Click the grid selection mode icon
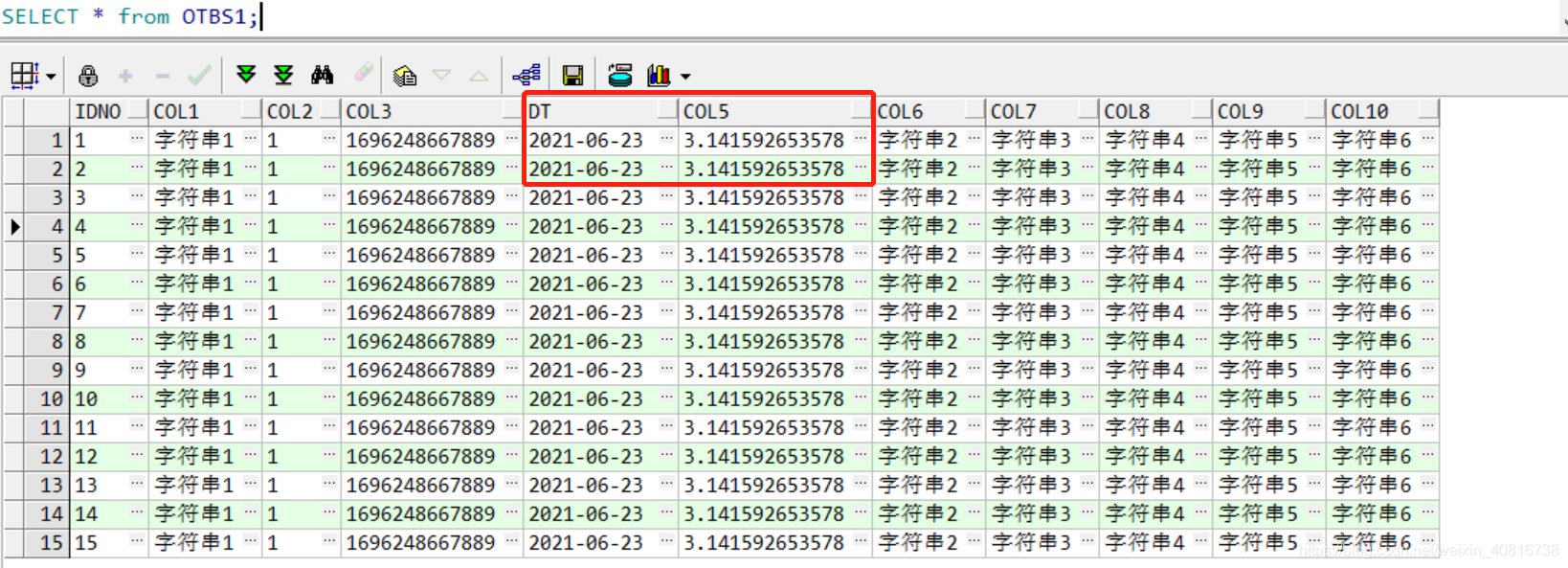Image resolution: width=1568 pixels, height=568 pixels. [24, 75]
